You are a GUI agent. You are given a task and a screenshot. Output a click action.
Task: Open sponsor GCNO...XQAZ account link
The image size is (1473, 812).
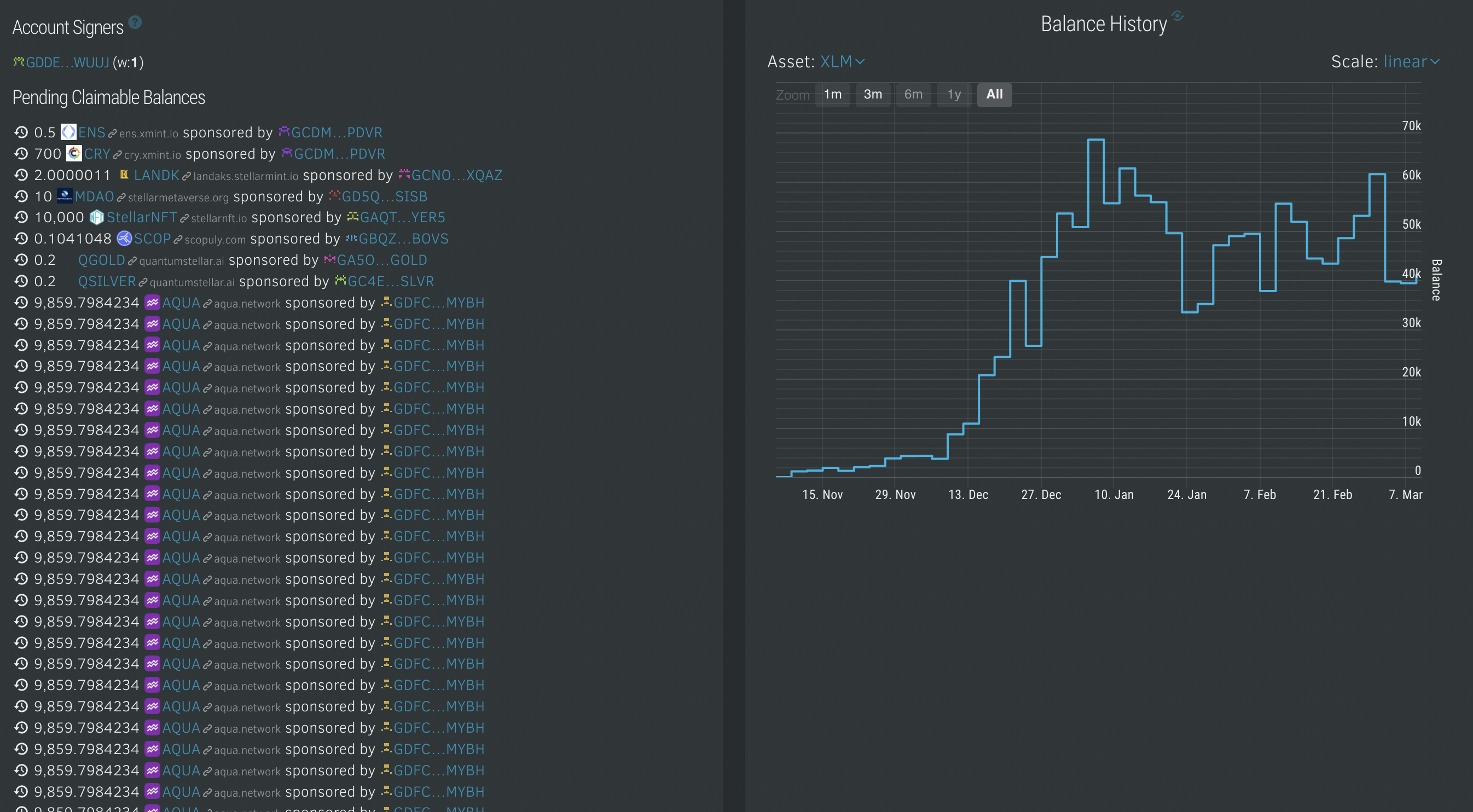click(x=456, y=175)
